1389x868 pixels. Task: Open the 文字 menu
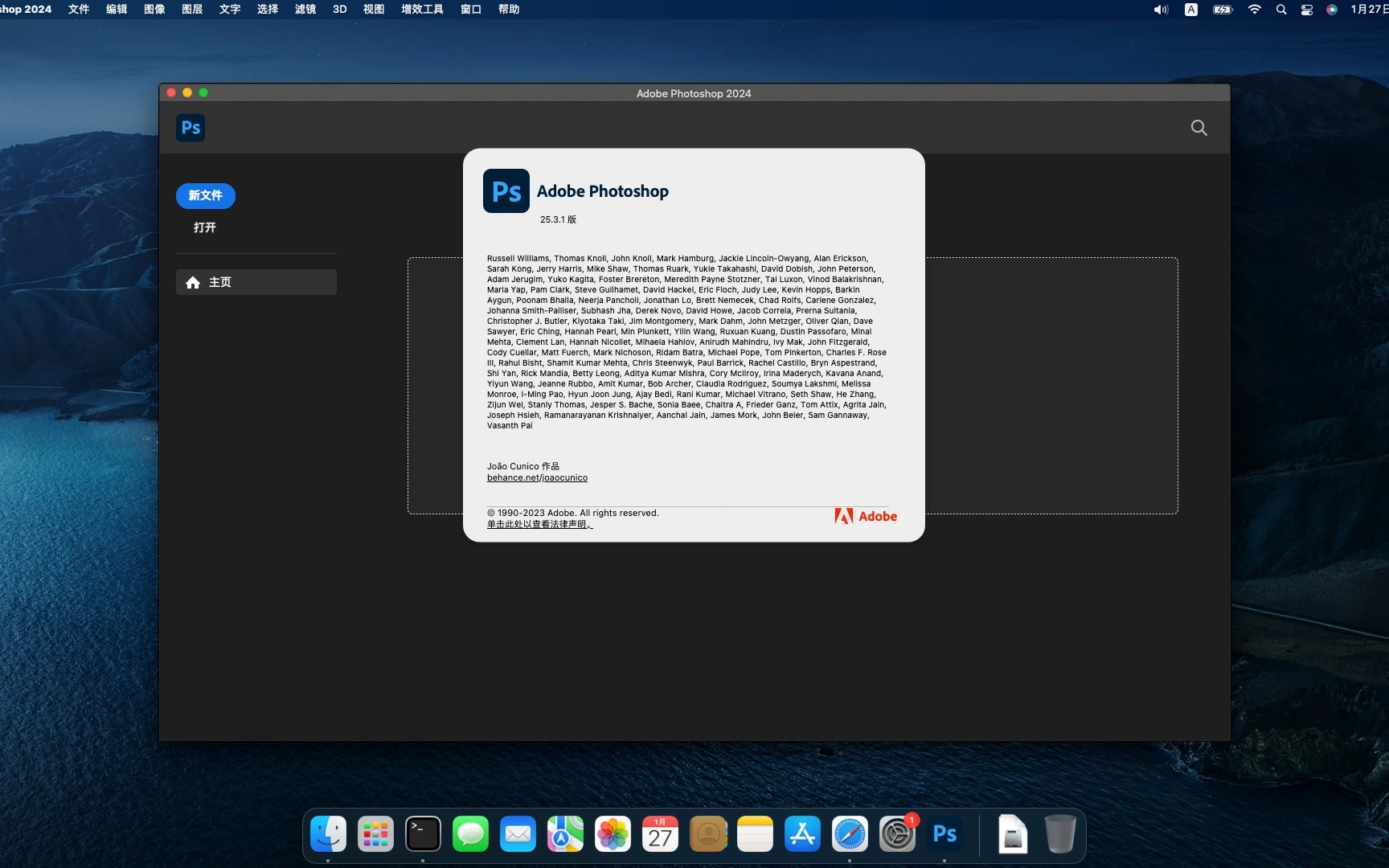[x=230, y=10]
